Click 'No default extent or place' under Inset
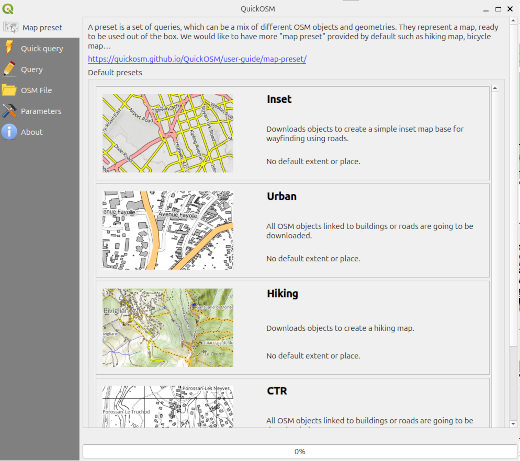 pyautogui.click(x=313, y=161)
